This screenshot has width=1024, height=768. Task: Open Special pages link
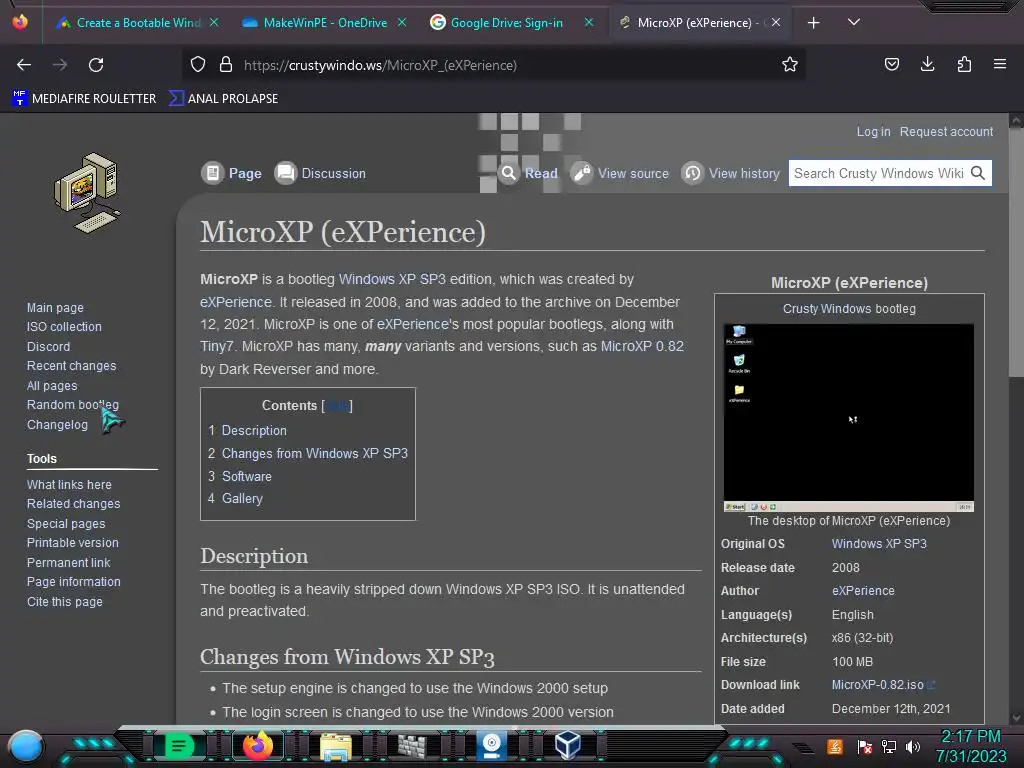point(66,524)
